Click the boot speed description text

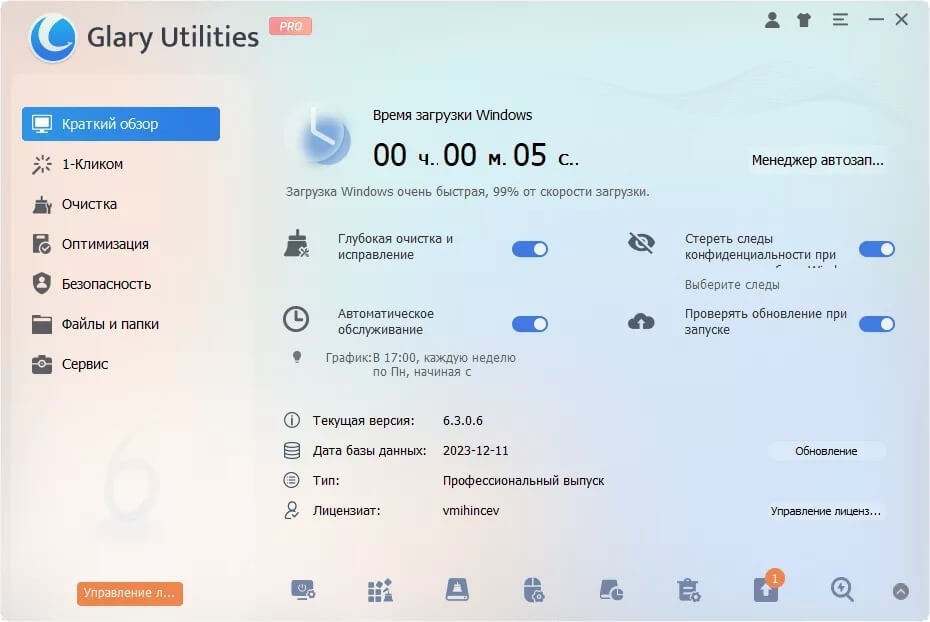pyautogui.click(x=467, y=192)
